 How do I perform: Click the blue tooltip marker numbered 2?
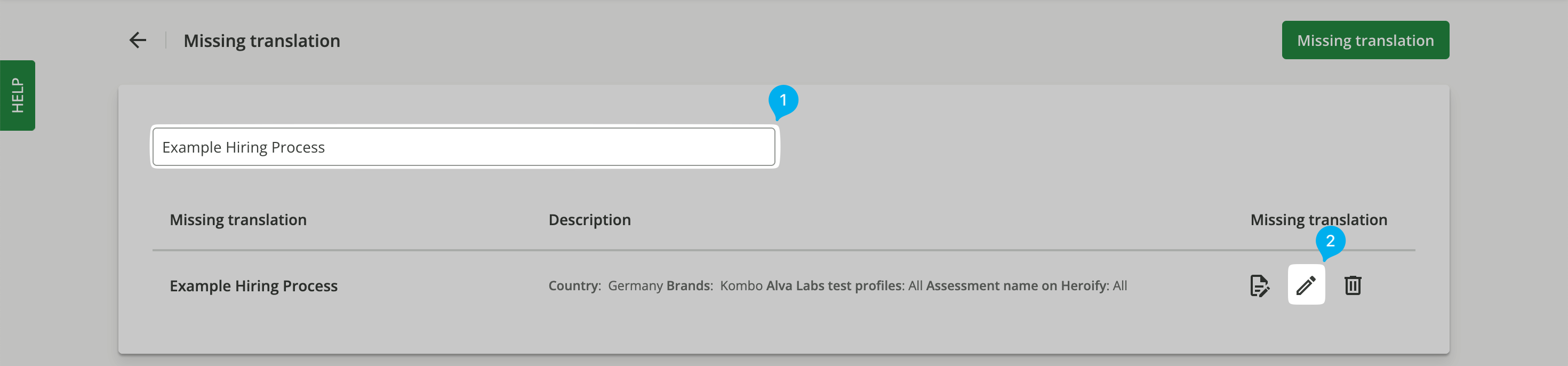click(x=1330, y=242)
